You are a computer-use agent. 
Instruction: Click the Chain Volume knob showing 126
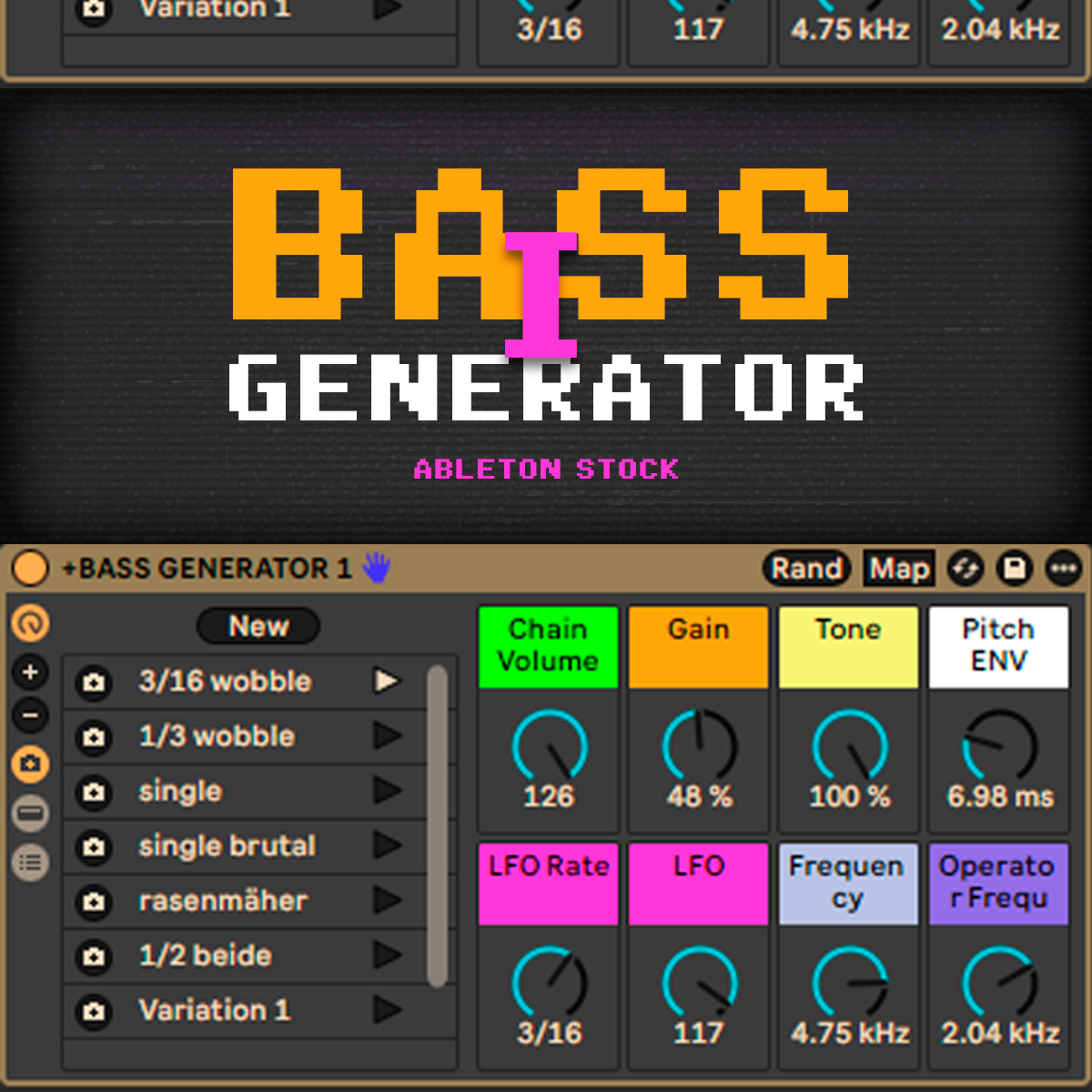pos(550,746)
